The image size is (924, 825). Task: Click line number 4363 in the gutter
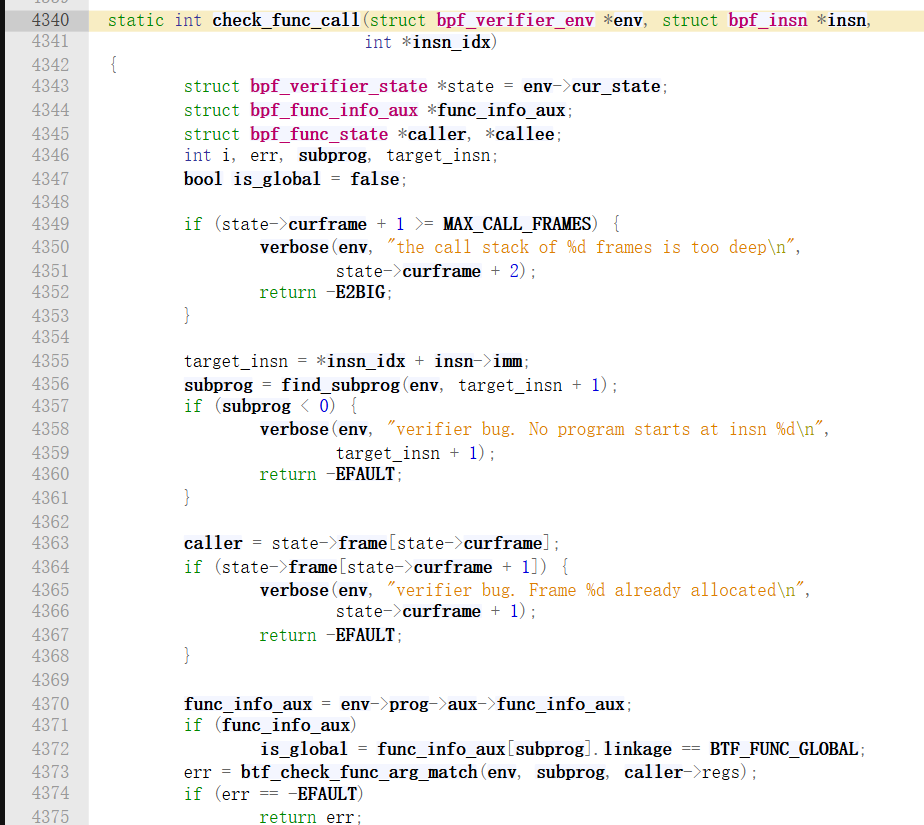51,543
